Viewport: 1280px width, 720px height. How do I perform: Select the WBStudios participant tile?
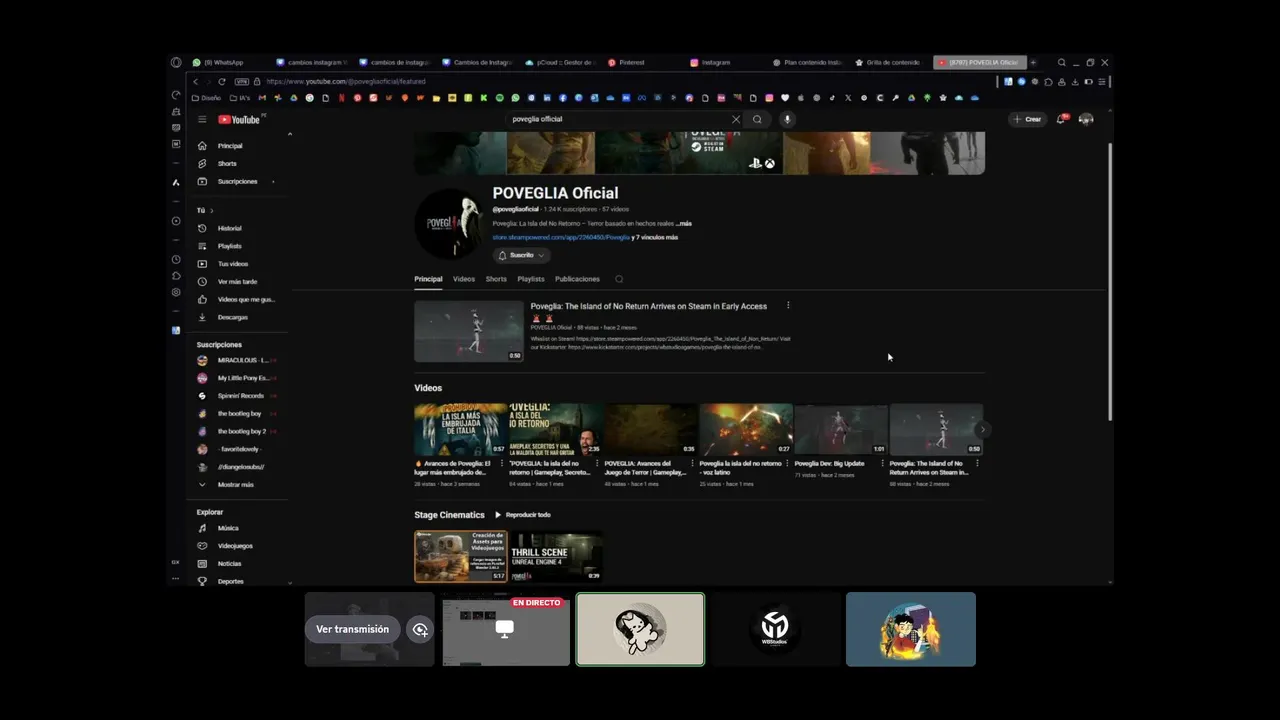pyautogui.click(x=775, y=629)
